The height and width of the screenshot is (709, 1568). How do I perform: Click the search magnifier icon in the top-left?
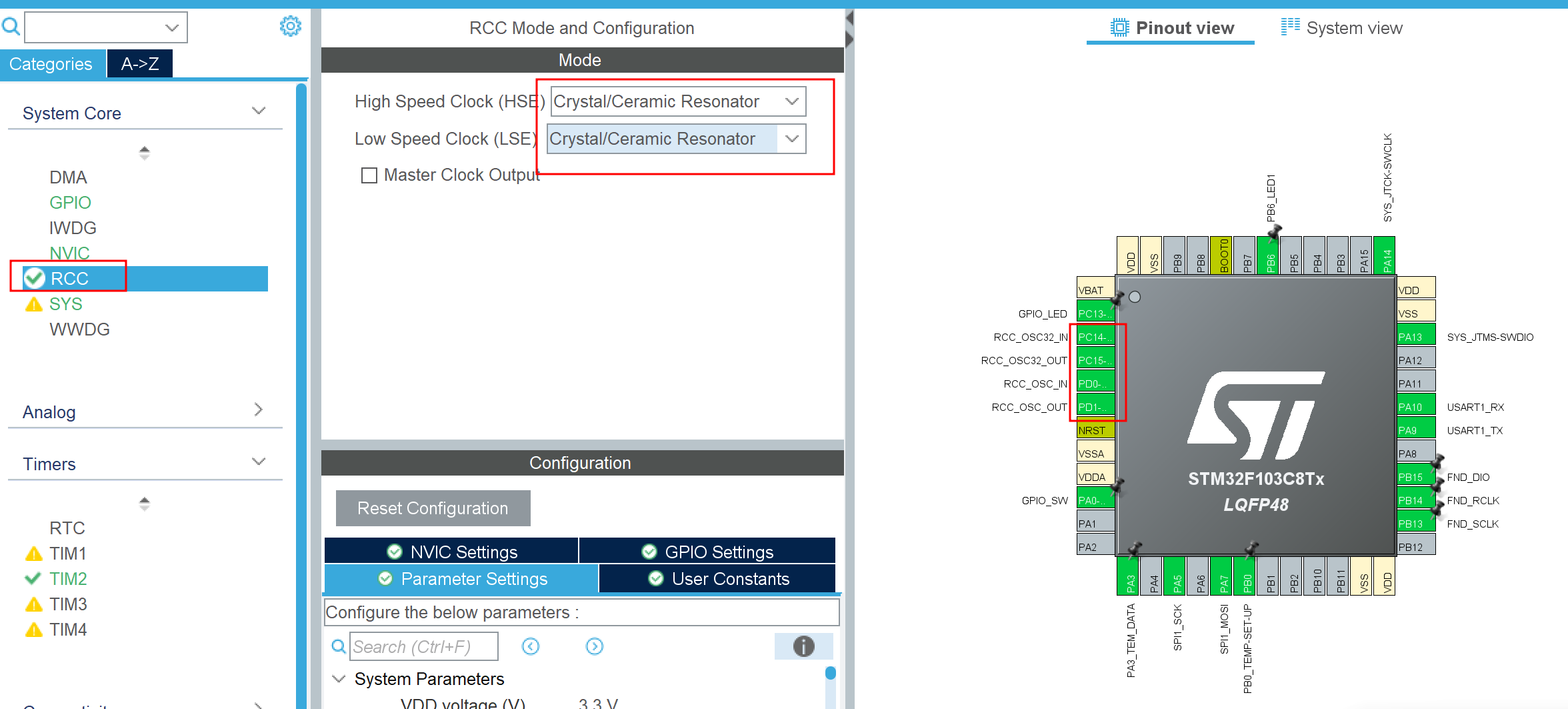(11, 27)
